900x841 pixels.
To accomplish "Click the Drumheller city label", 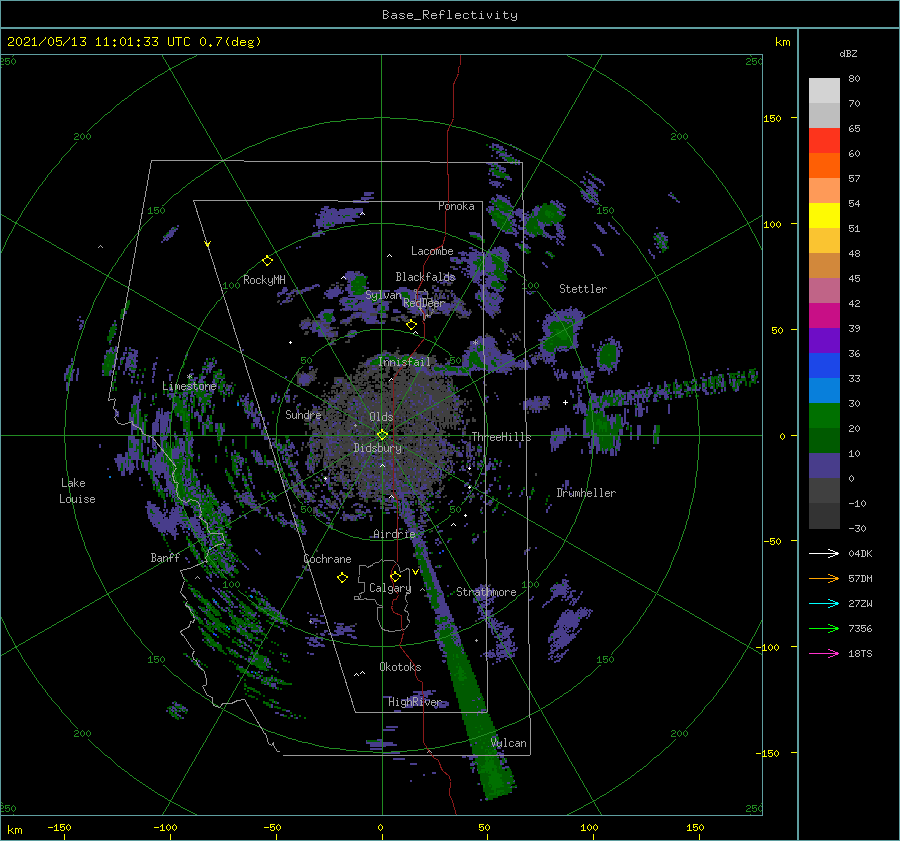I will click(x=586, y=493).
